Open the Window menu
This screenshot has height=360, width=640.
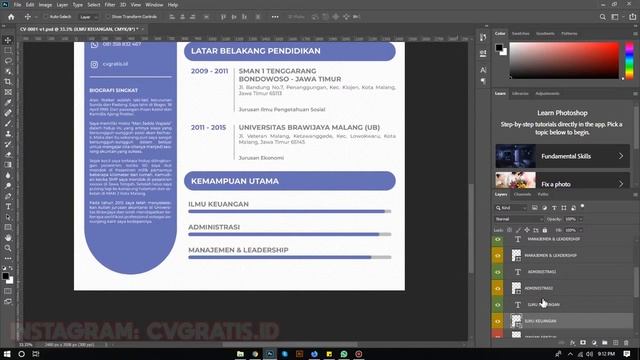coord(154,5)
